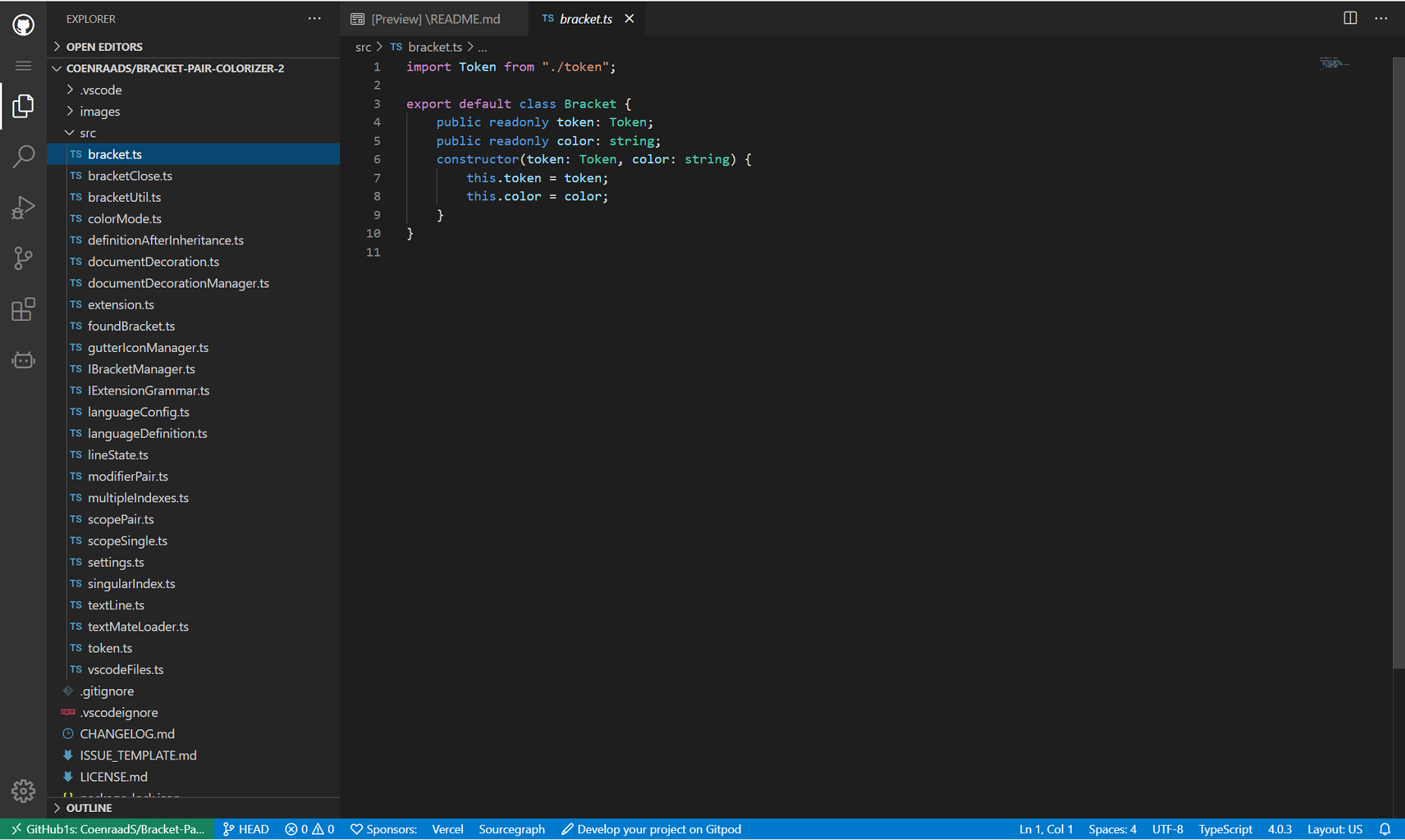
Task: Select the bracket.ts editor tab
Action: 585,19
